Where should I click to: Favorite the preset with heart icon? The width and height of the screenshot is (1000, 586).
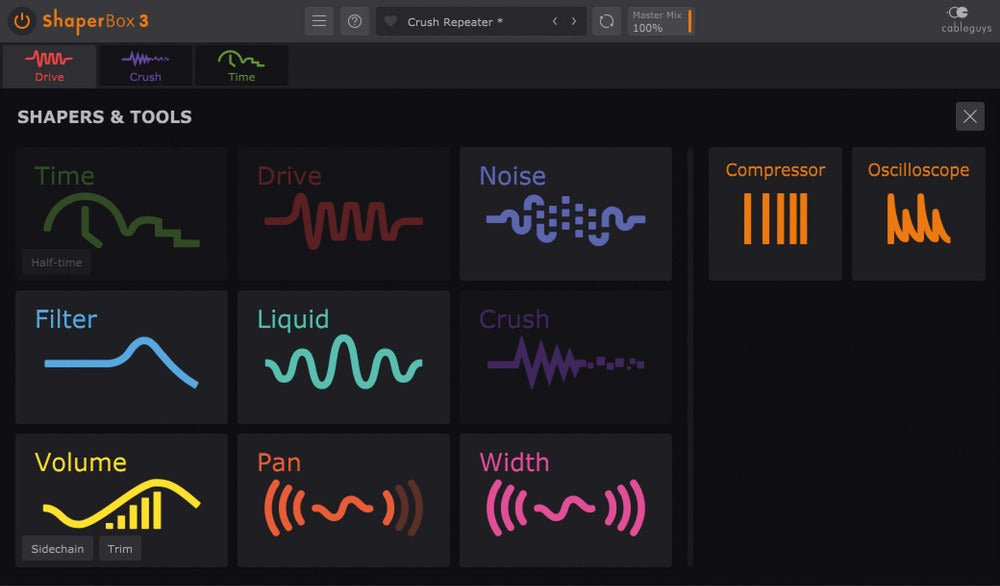391,21
